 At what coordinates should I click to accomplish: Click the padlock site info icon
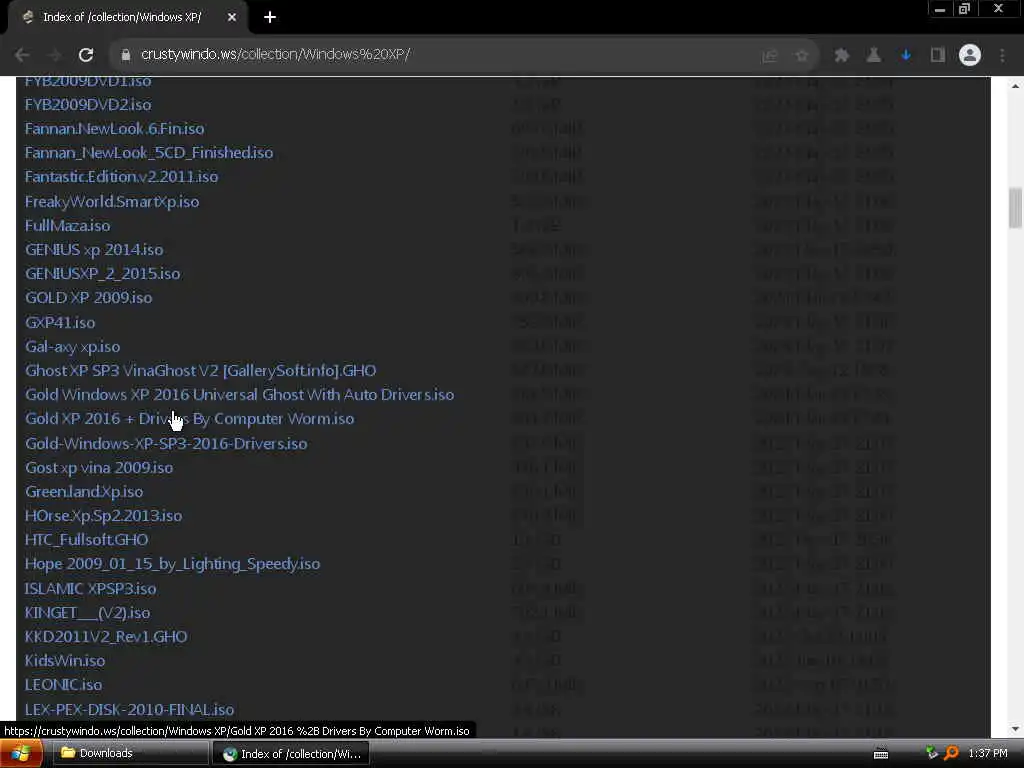[x=125, y=55]
